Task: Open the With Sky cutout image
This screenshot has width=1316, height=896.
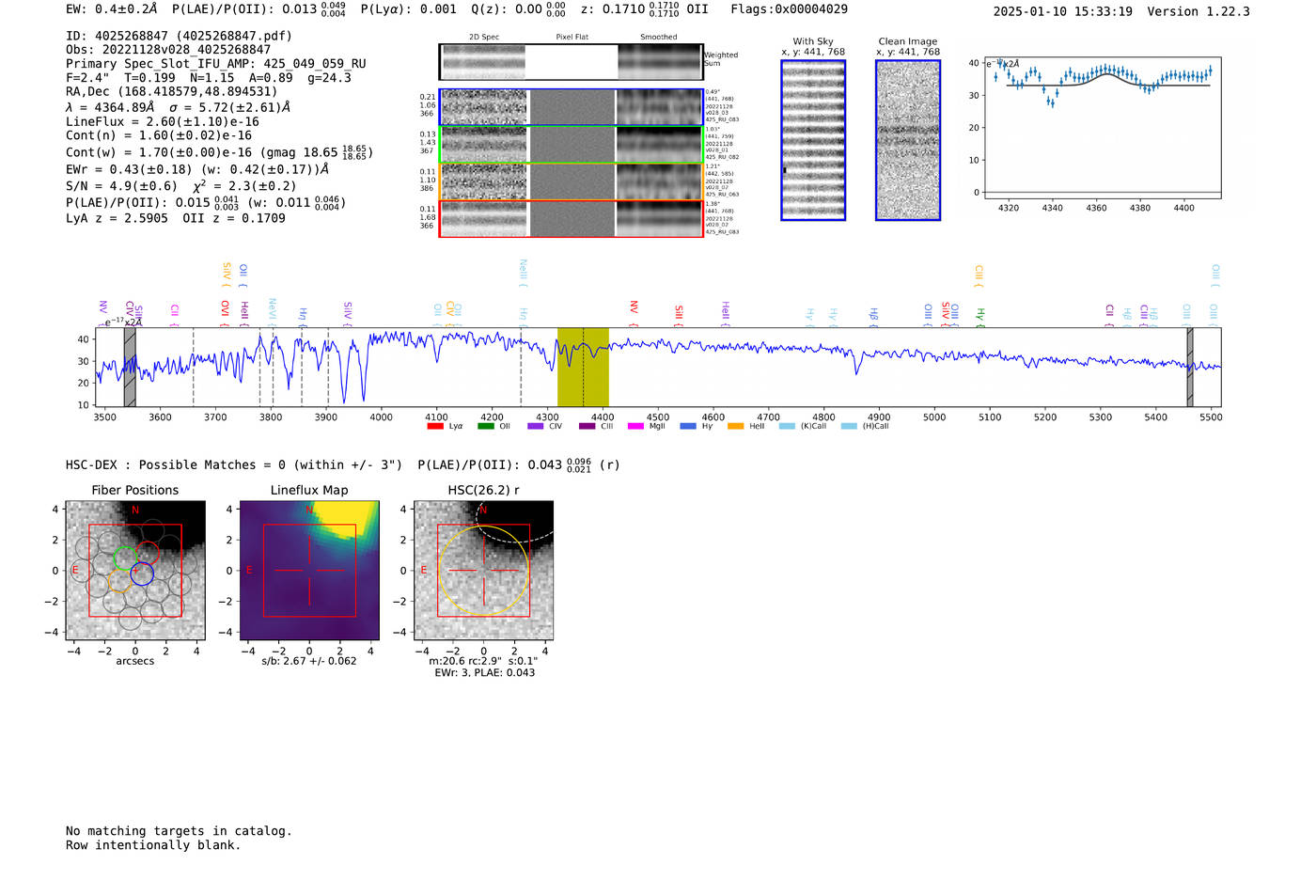Action: tap(813, 140)
